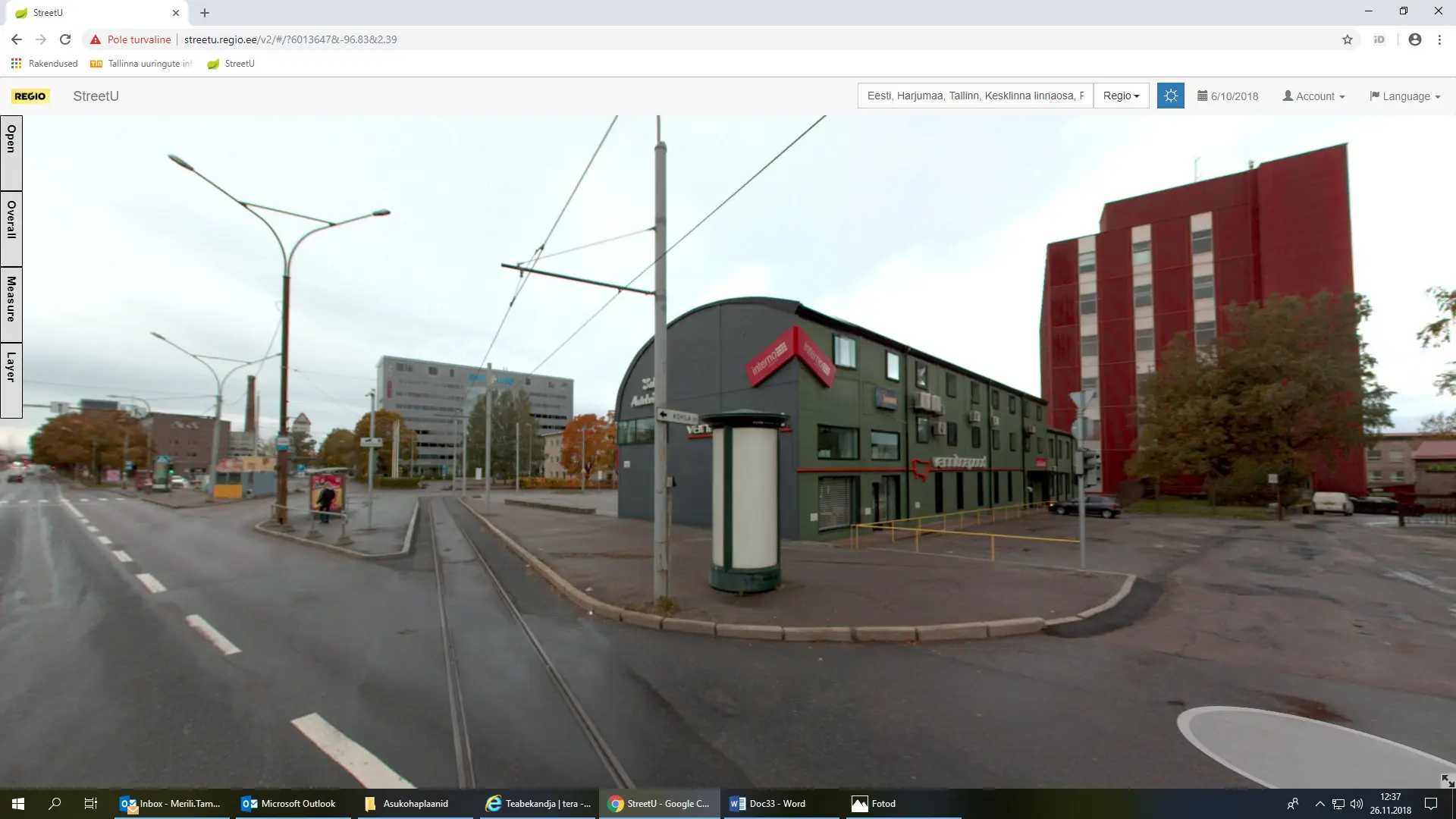Screen dimensions: 1456x819
Task: Click the address search input field
Action: pos(974,96)
